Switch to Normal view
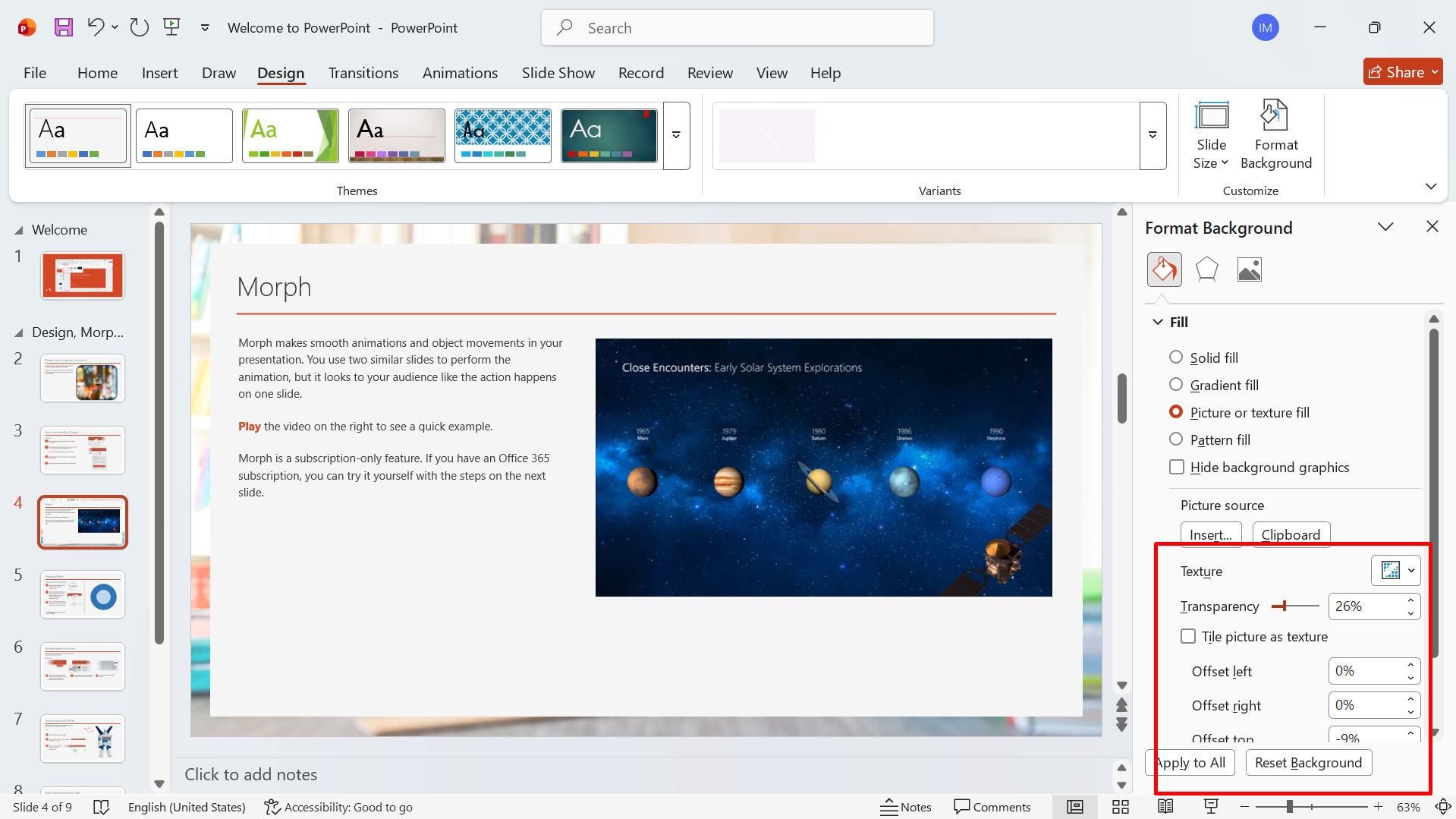The width and height of the screenshot is (1456, 819). (1074, 807)
